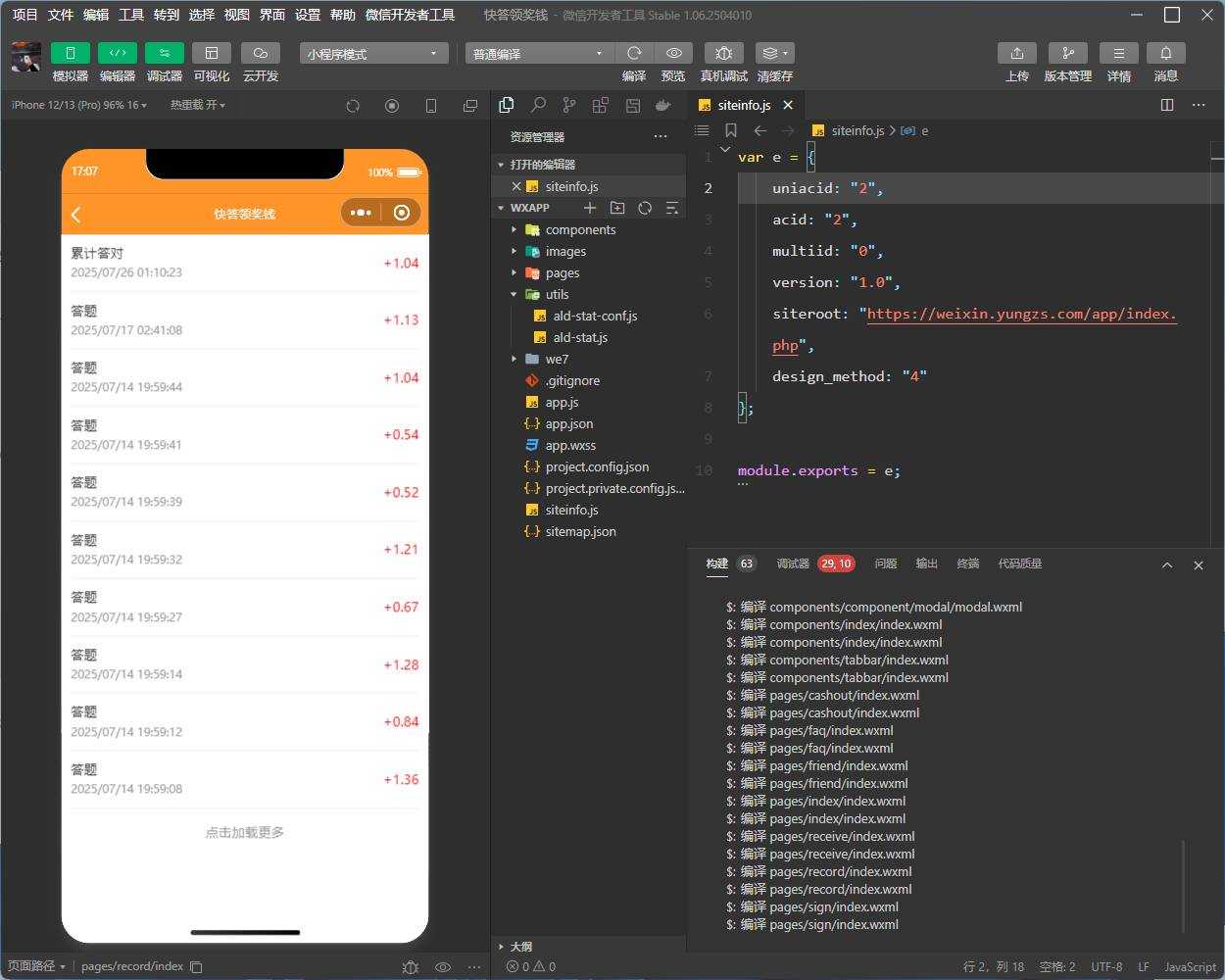Toggle the editor panel (编辑器)
The height and width of the screenshot is (980, 1225).
click(118, 53)
